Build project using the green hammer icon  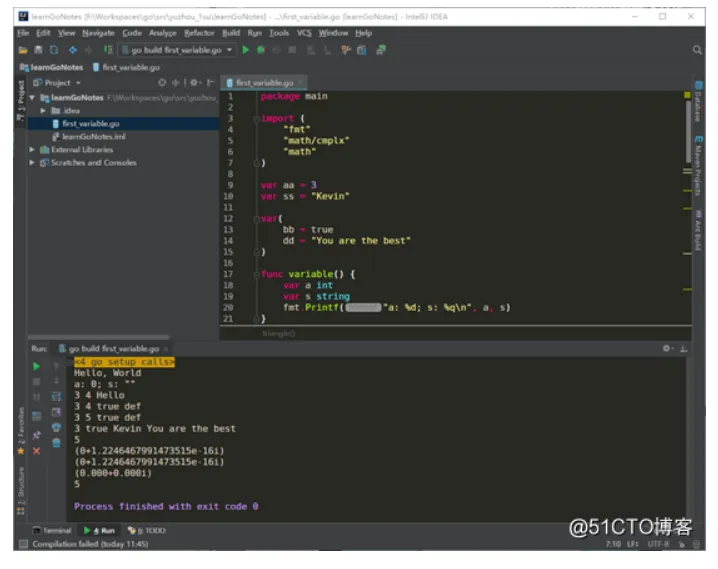[108, 50]
